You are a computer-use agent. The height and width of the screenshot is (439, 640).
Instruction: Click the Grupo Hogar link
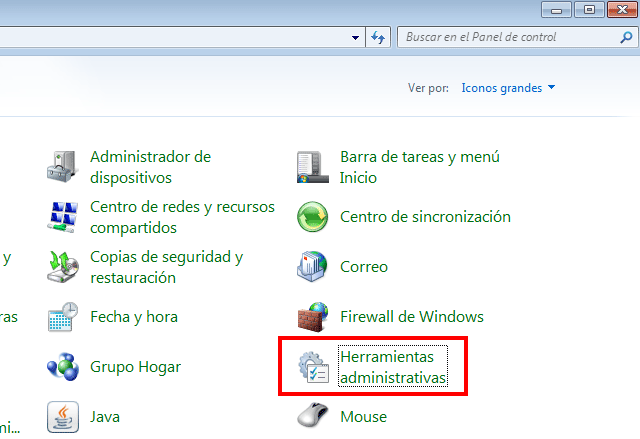[136, 367]
